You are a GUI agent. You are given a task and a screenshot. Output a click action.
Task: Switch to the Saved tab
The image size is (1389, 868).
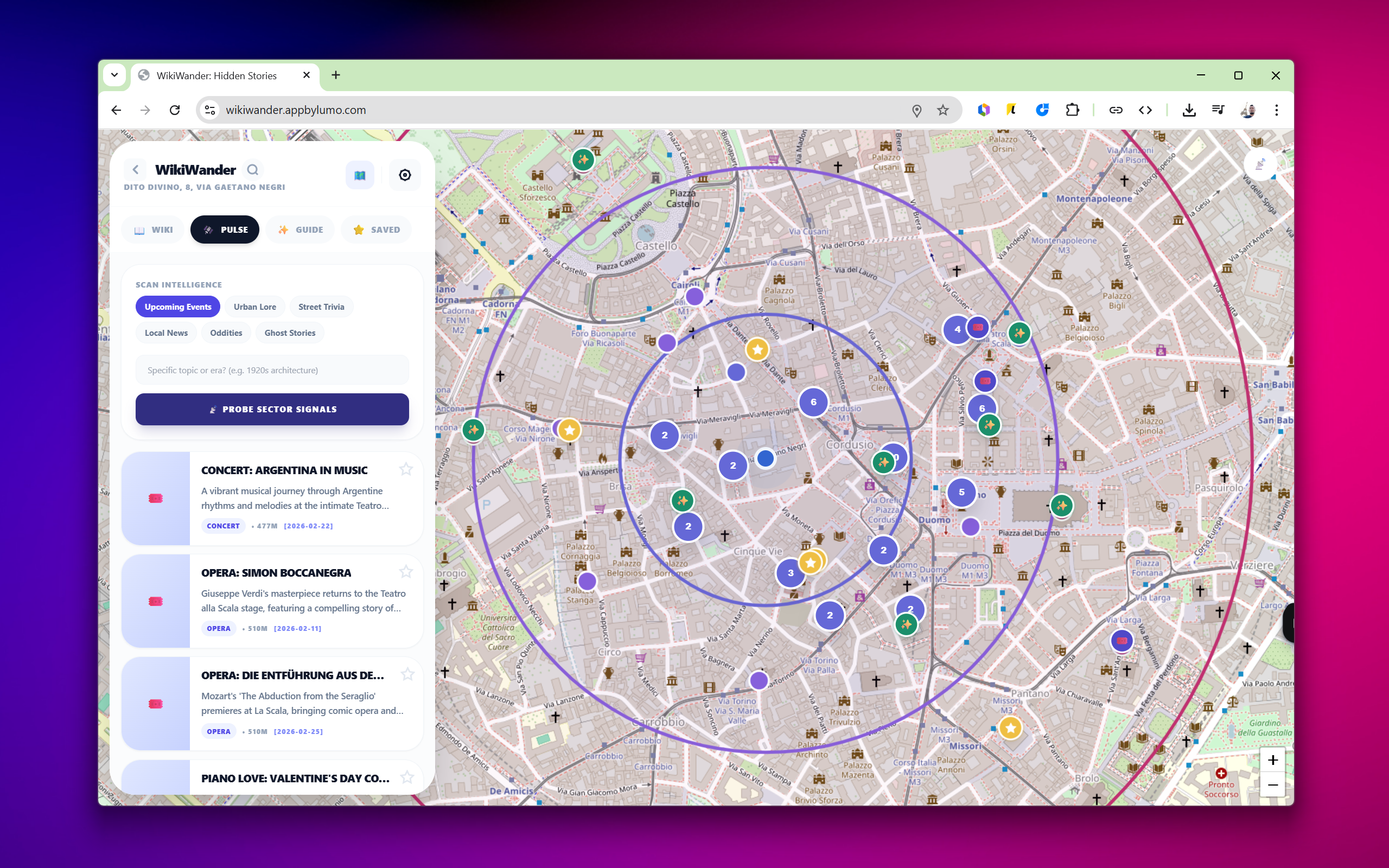(377, 229)
